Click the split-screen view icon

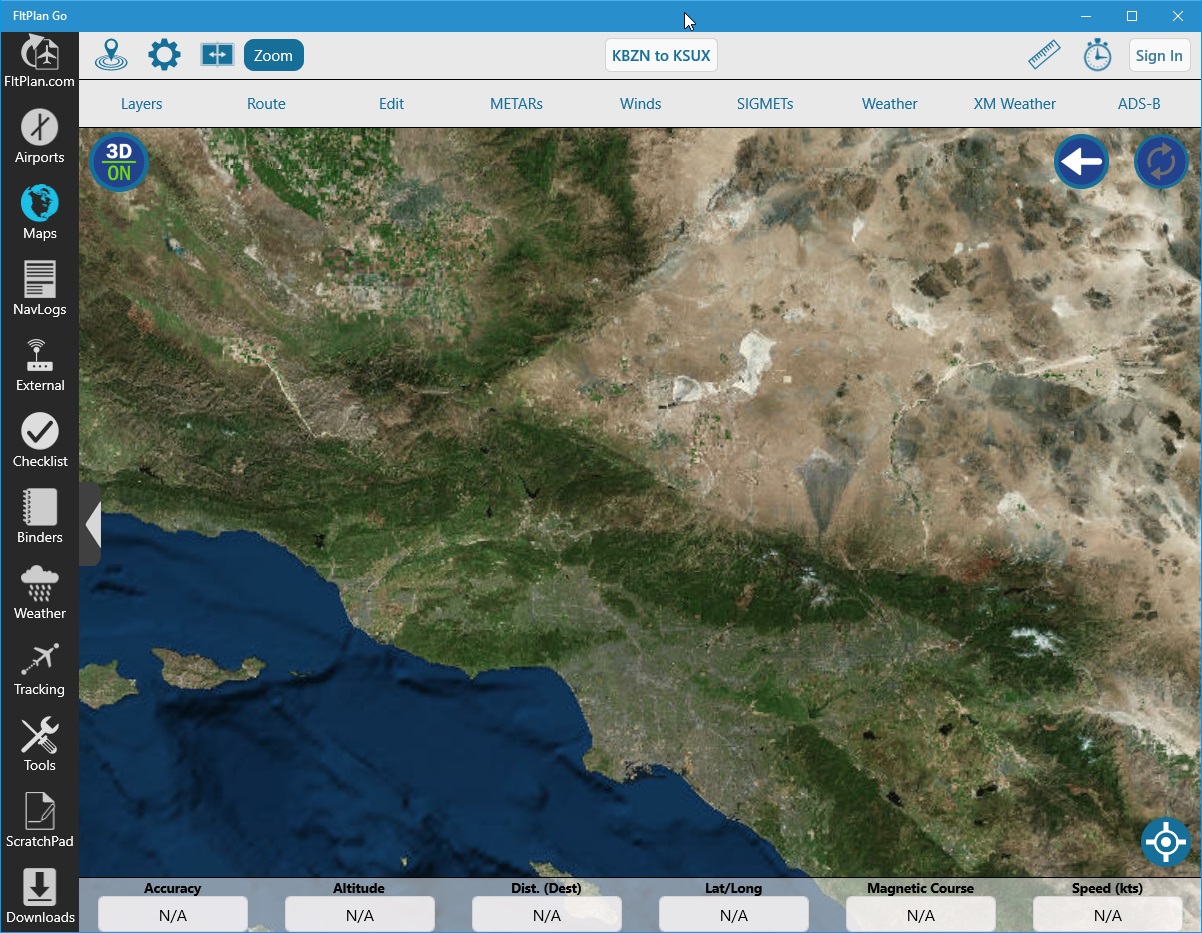click(217, 55)
